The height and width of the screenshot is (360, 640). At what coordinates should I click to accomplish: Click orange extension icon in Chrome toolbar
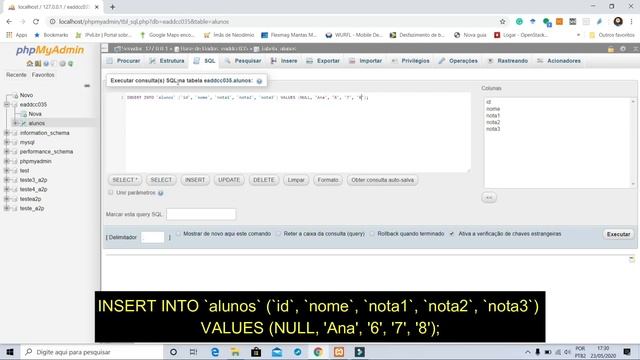point(560,22)
